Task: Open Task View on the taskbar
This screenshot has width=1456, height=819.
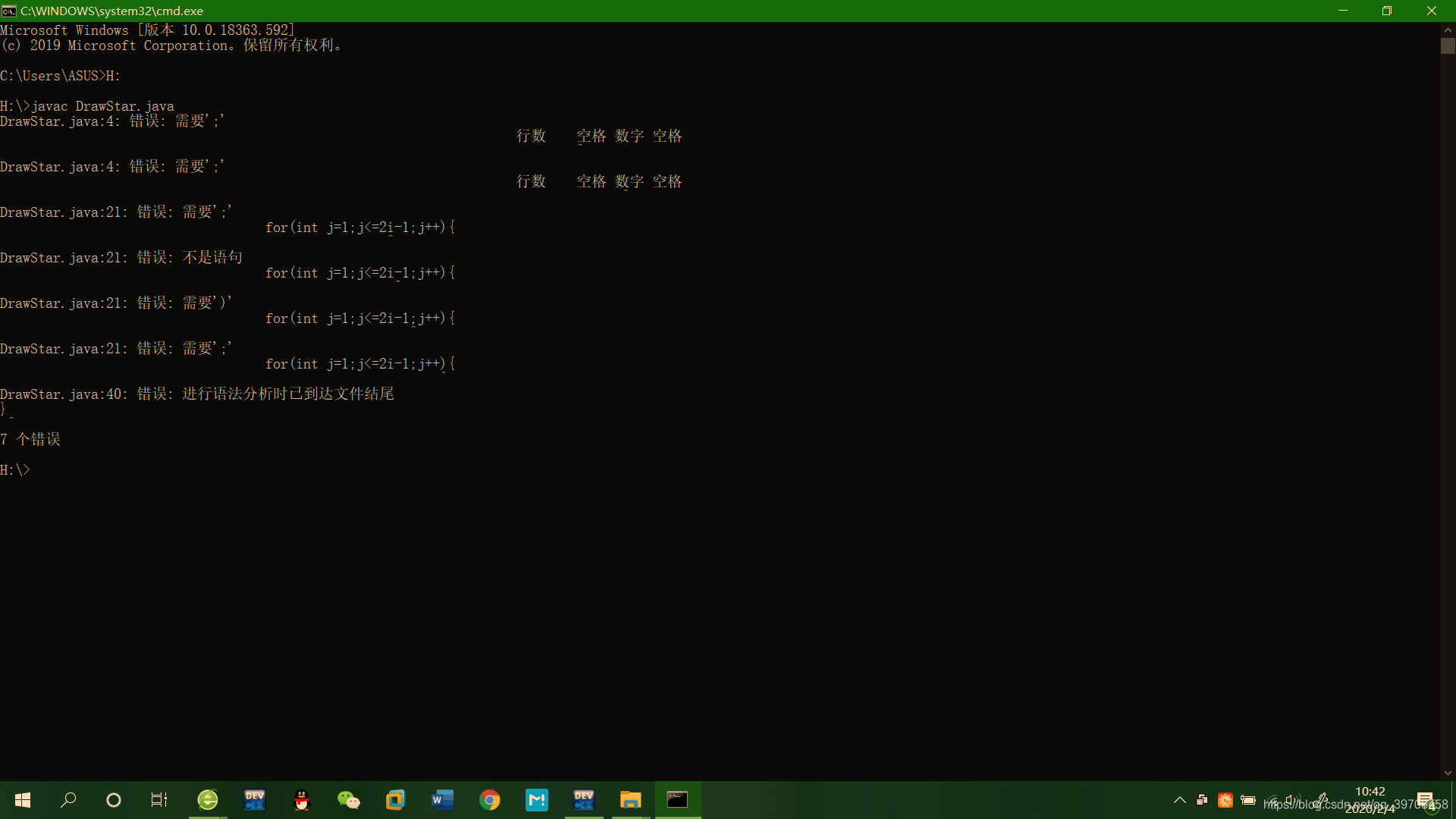Action: (x=158, y=800)
